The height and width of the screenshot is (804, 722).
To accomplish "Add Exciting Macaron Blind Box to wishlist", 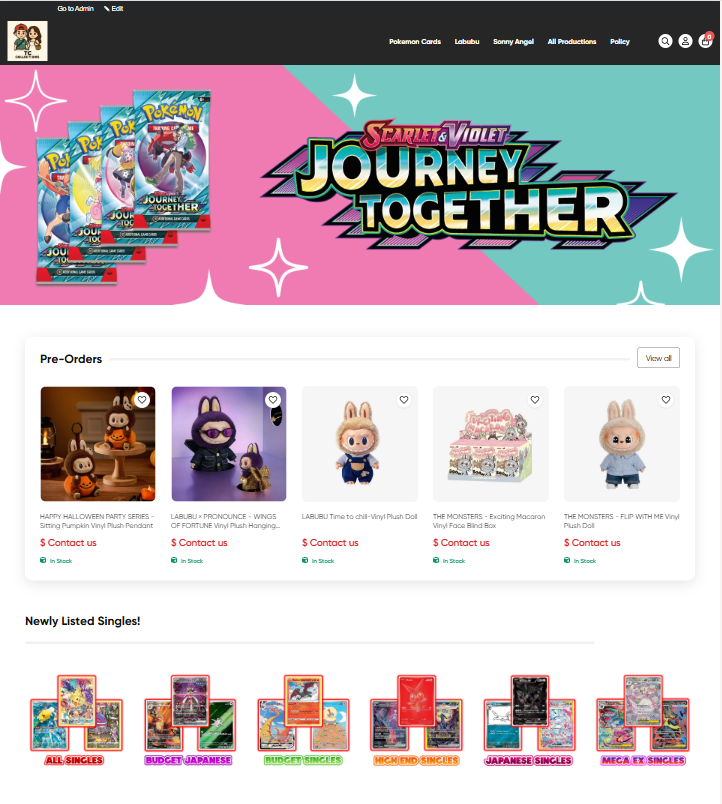I will click(x=535, y=399).
